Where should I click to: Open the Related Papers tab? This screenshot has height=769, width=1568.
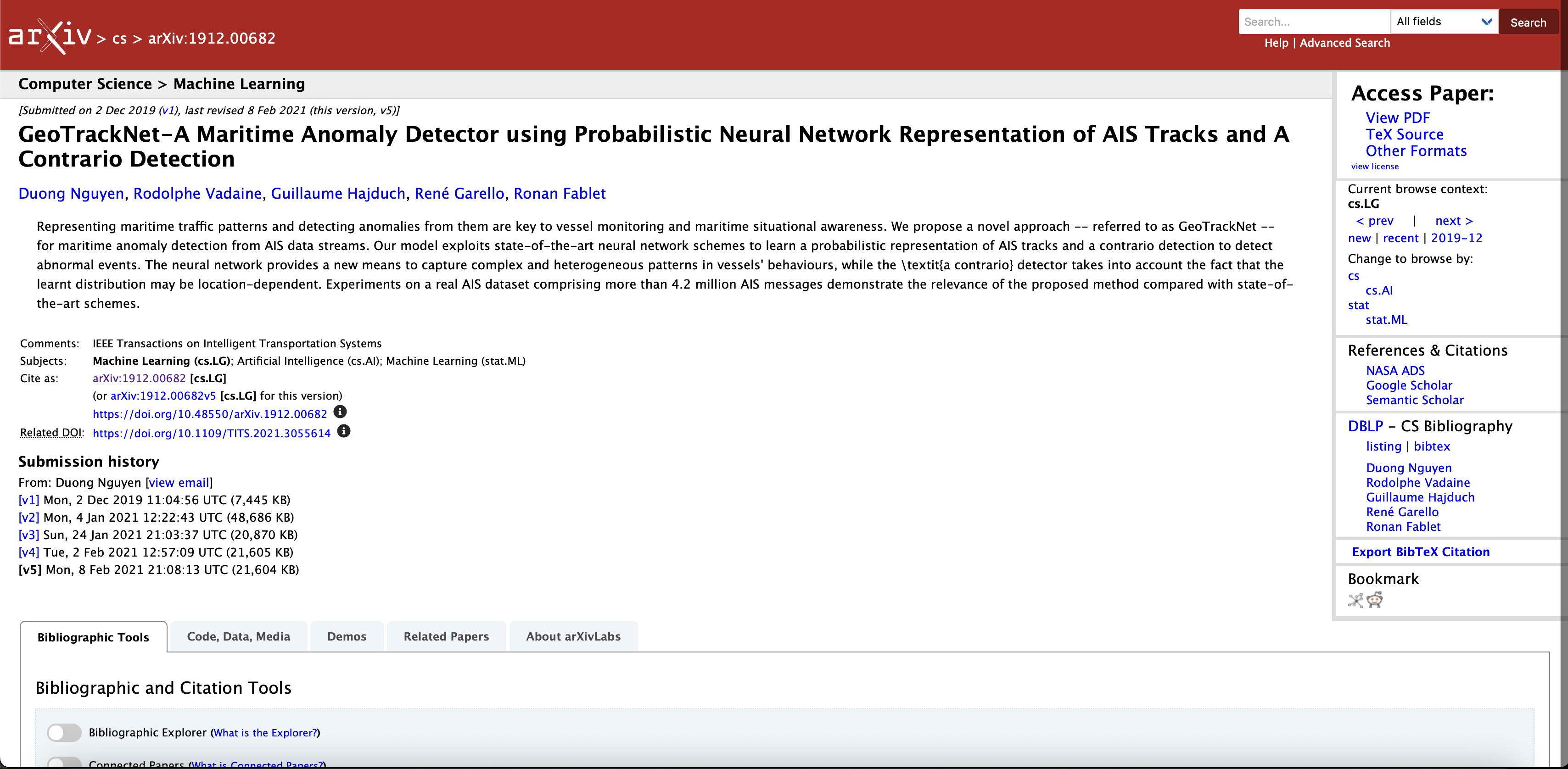446,636
